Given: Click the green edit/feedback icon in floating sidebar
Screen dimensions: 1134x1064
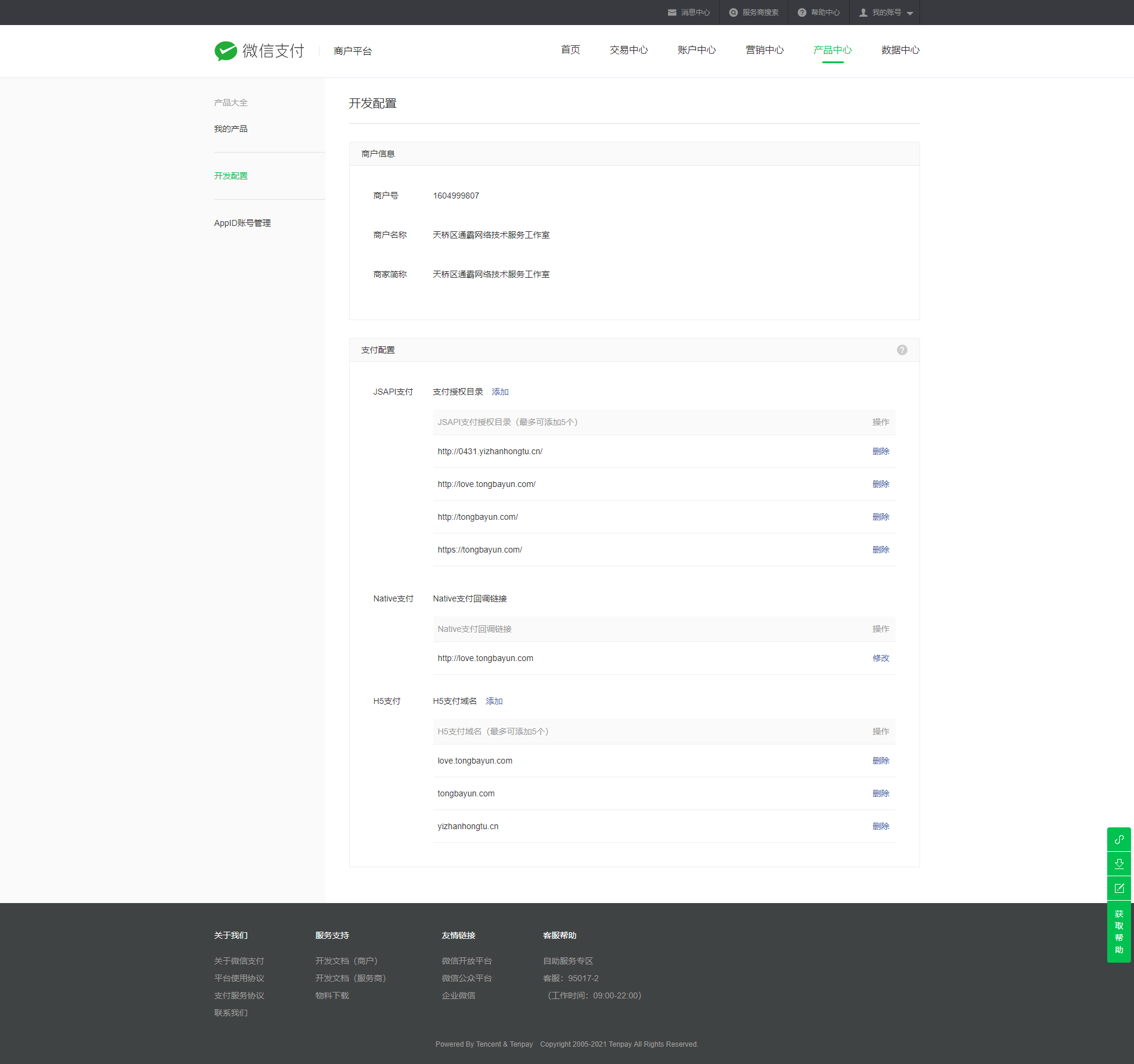Looking at the screenshot, I should (1119, 888).
